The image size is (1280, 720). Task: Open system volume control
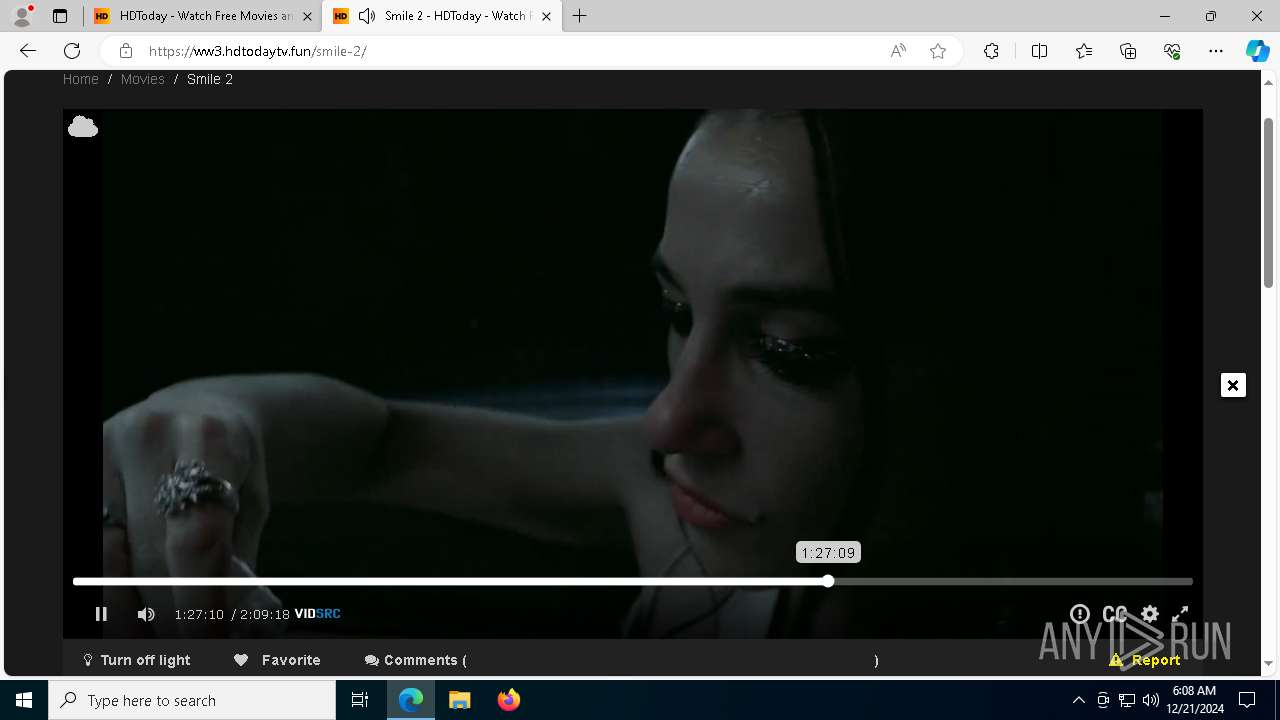(x=1150, y=700)
